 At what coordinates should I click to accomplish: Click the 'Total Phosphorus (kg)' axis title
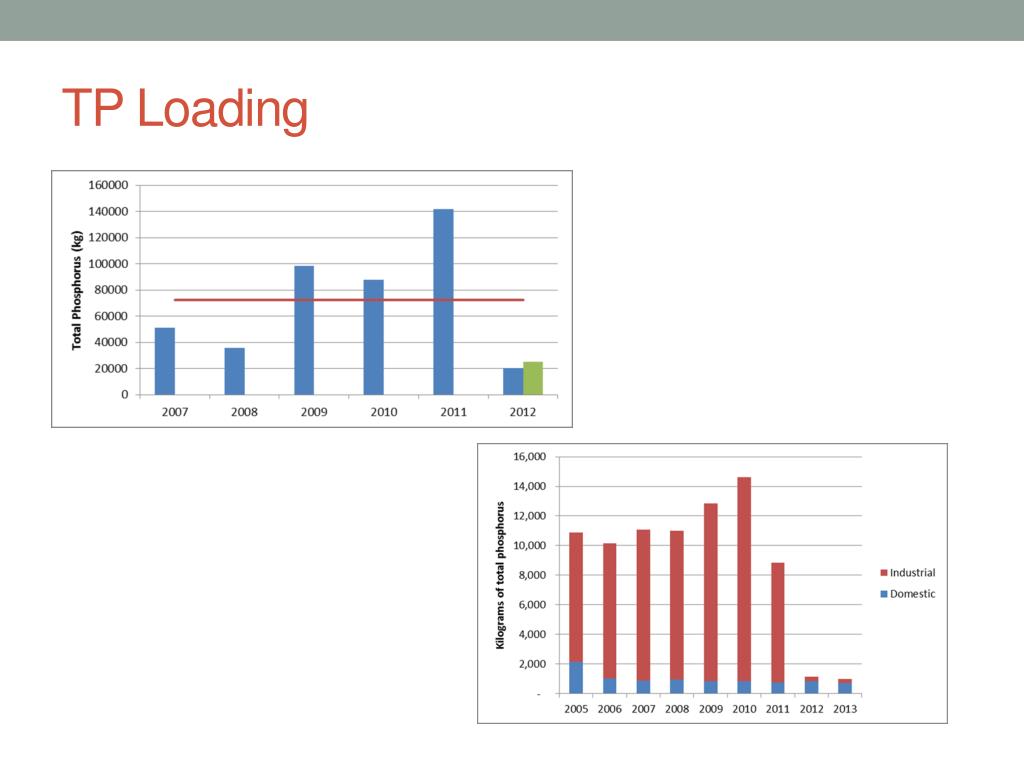coord(76,291)
